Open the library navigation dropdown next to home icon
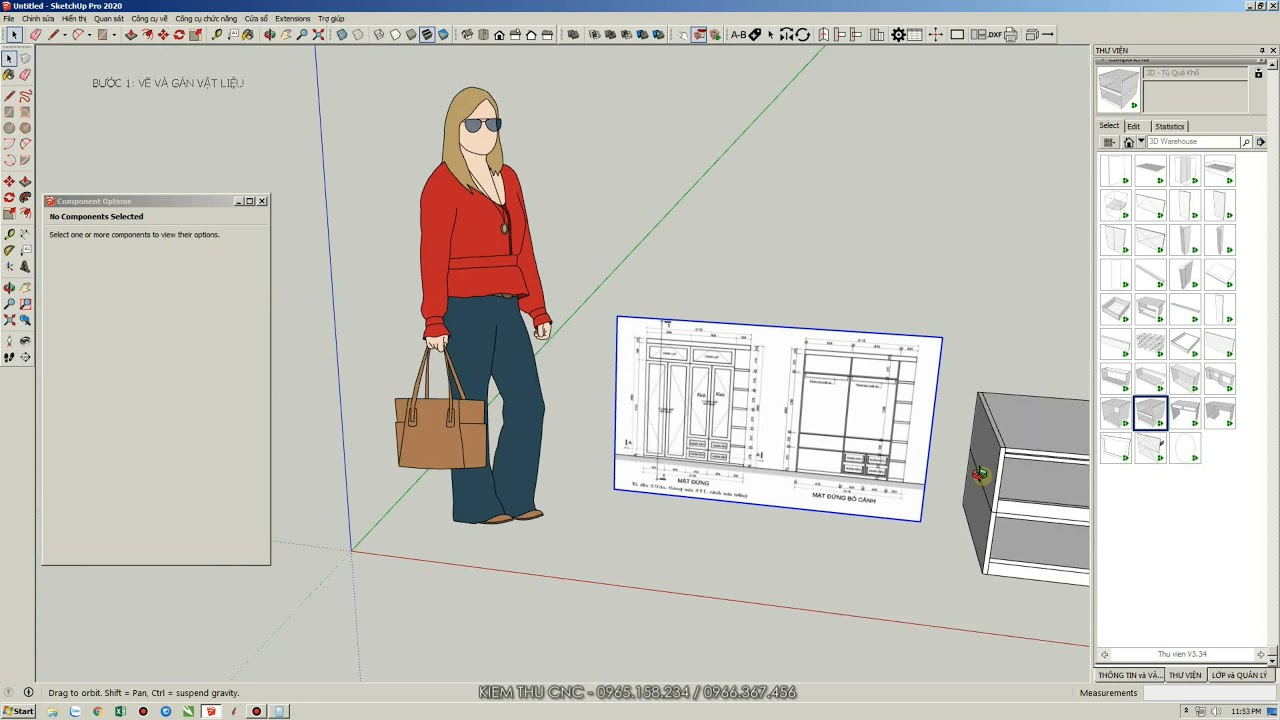Image resolution: width=1280 pixels, height=720 pixels. point(1141,142)
